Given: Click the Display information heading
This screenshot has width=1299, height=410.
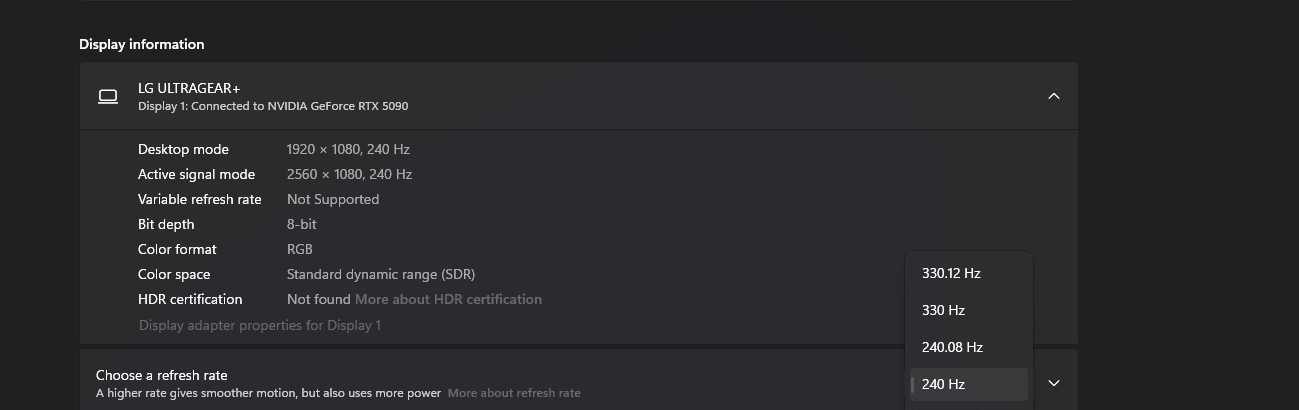Looking at the screenshot, I should coord(141,44).
